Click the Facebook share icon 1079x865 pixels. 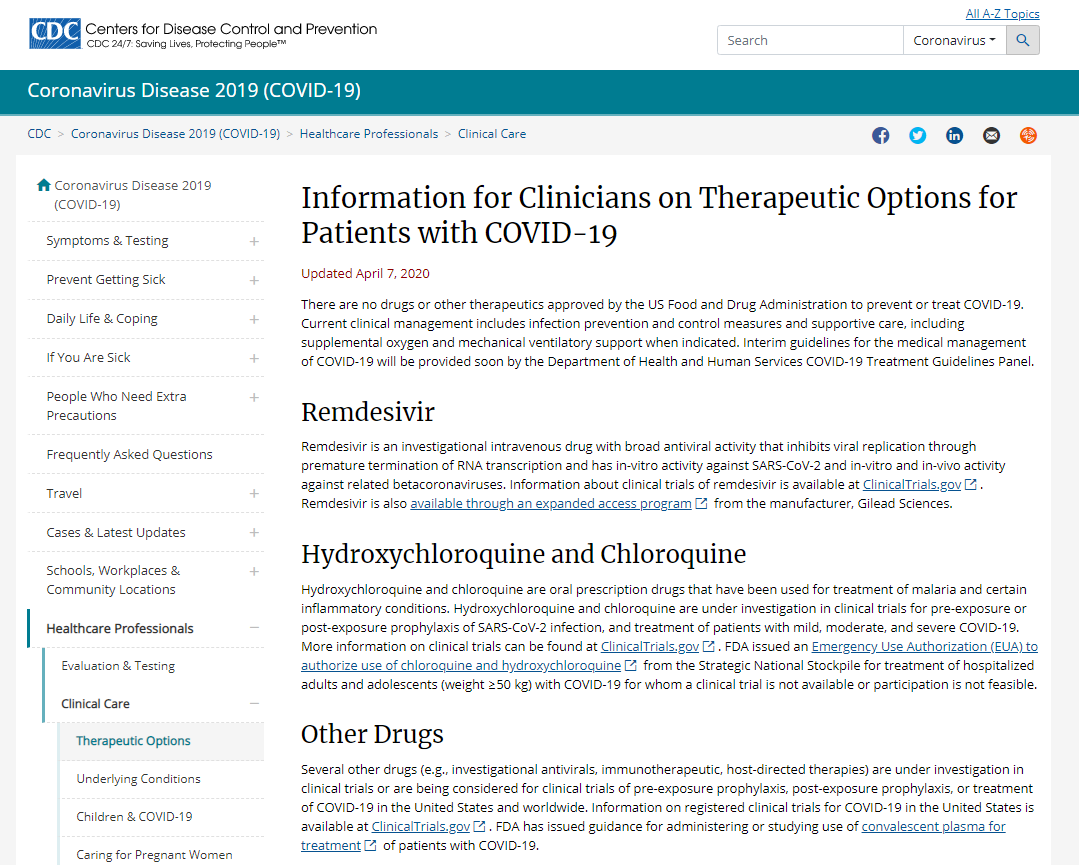click(880, 136)
